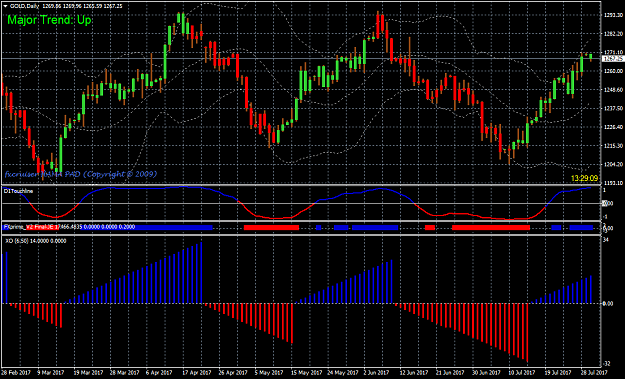The height and width of the screenshot is (379, 625).
Task: Click the 1237.50 price axis label
Action: point(614,108)
